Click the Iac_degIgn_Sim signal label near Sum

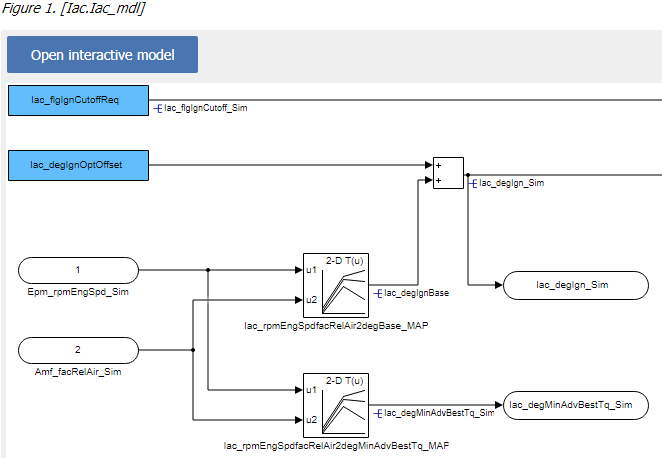(x=511, y=183)
